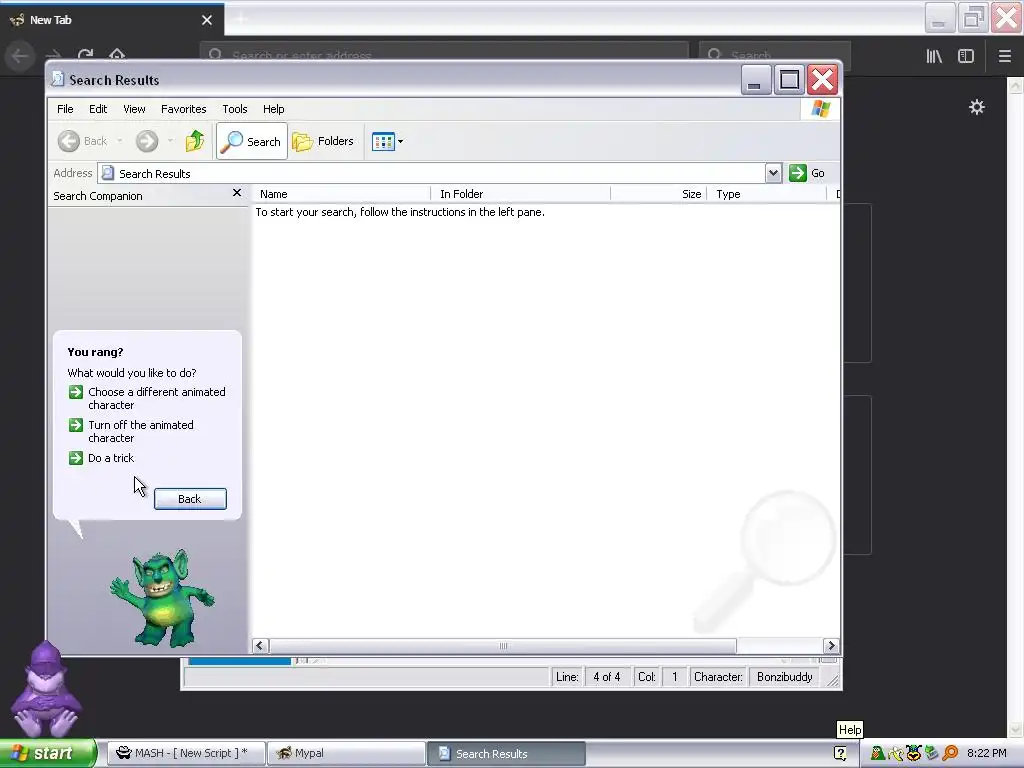This screenshot has width=1024, height=768.
Task: Open the Tools menu
Action: (x=234, y=109)
